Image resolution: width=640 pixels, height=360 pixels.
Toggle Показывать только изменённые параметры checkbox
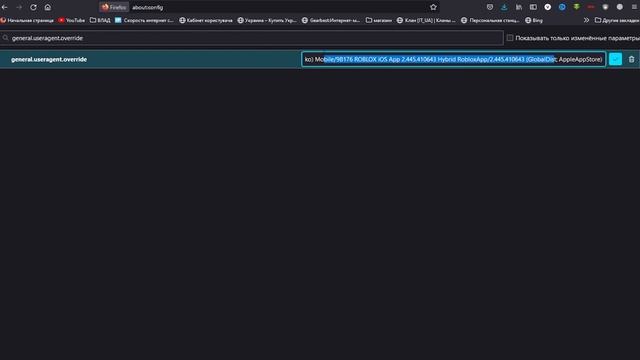510,38
